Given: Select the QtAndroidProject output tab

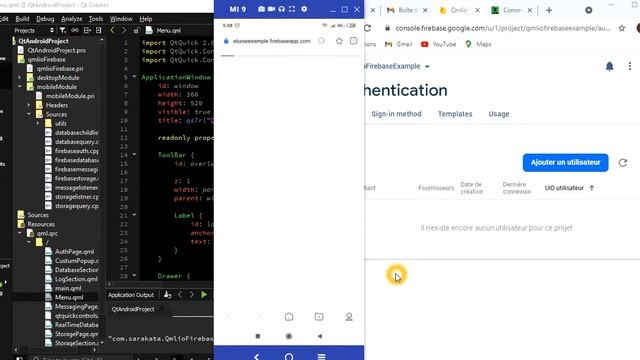Looking at the screenshot, I should 133,309.
